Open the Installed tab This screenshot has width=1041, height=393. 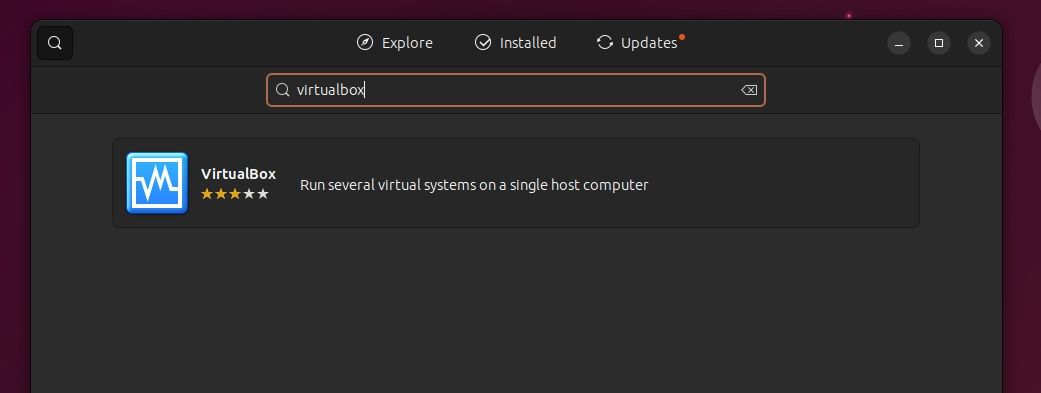click(515, 42)
